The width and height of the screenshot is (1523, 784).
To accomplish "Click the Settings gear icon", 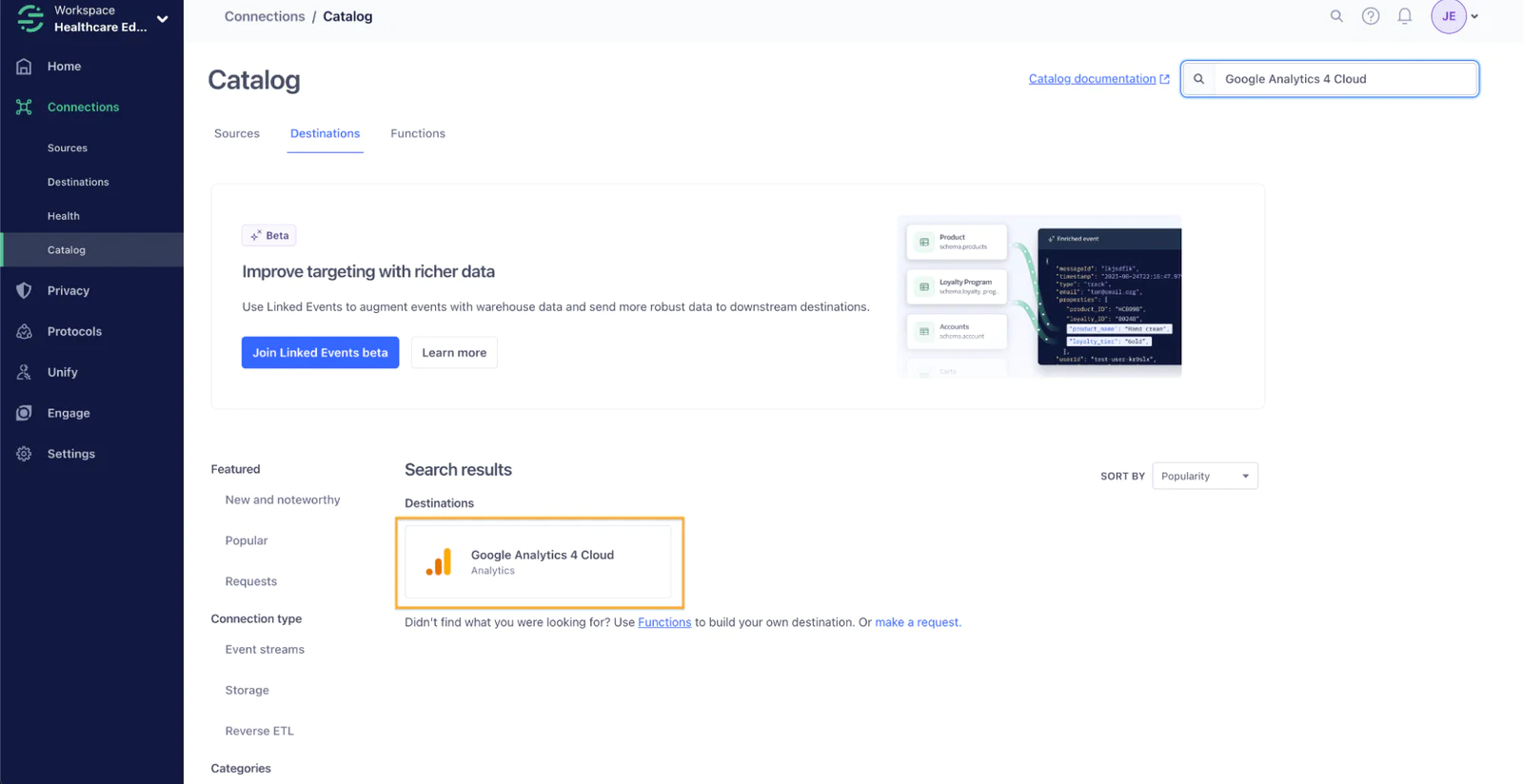I will [x=24, y=454].
